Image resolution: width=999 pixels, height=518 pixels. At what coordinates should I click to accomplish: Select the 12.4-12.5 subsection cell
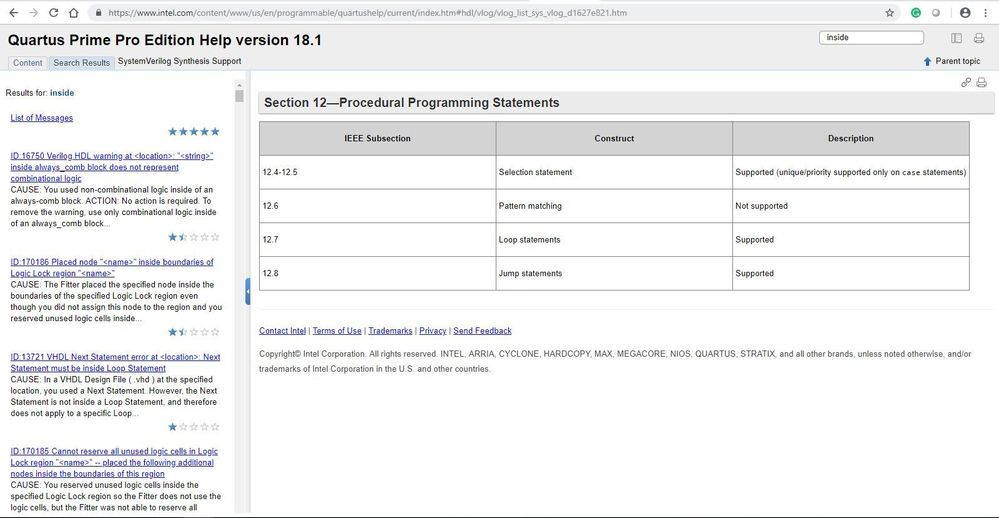coord(378,172)
